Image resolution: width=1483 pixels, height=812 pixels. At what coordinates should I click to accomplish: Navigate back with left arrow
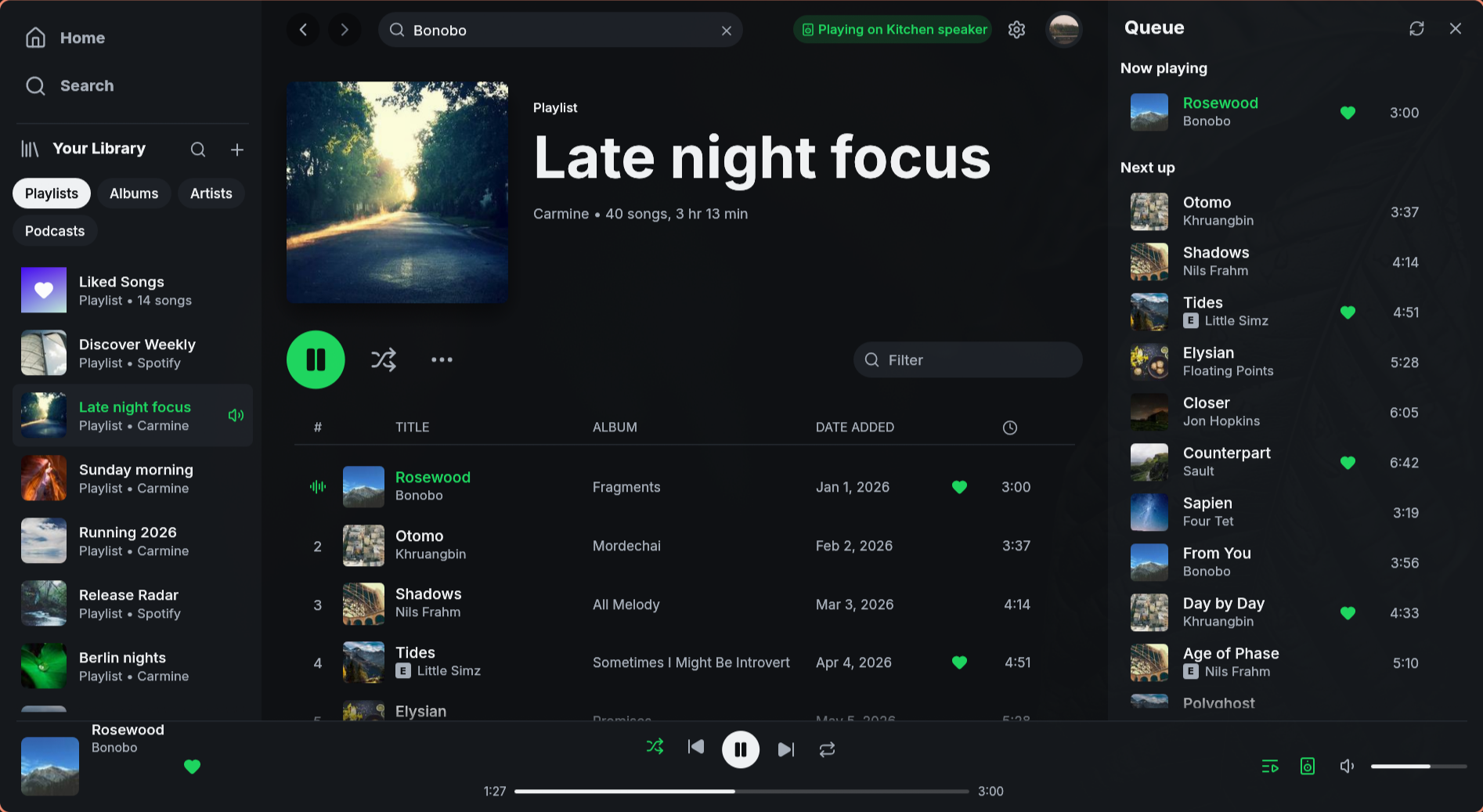tap(303, 31)
